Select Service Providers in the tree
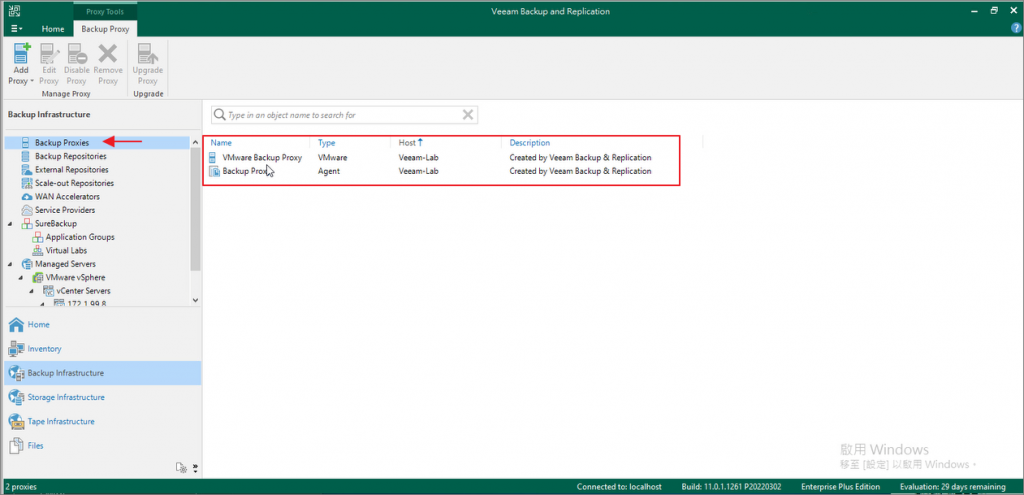Viewport: 1024px width, 495px height. click(65, 210)
